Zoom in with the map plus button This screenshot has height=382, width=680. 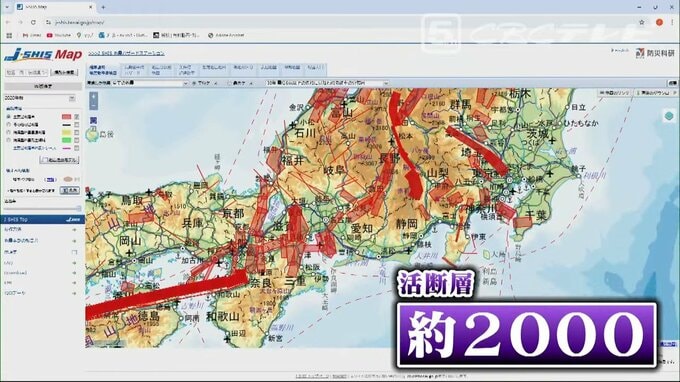point(93,98)
